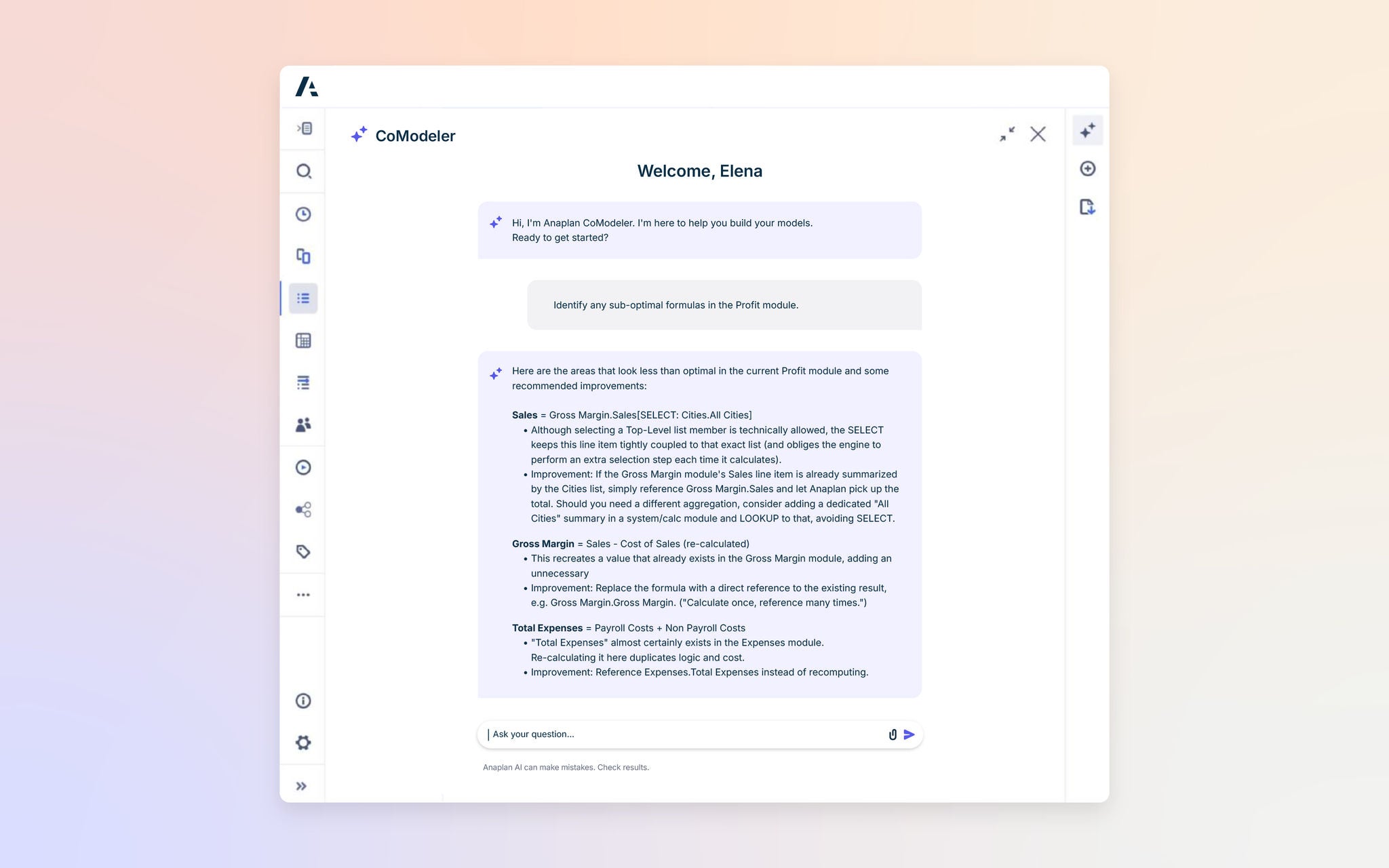Viewport: 1389px width, 868px height.
Task: Select the highlighted Lists icon
Action: click(303, 298)
